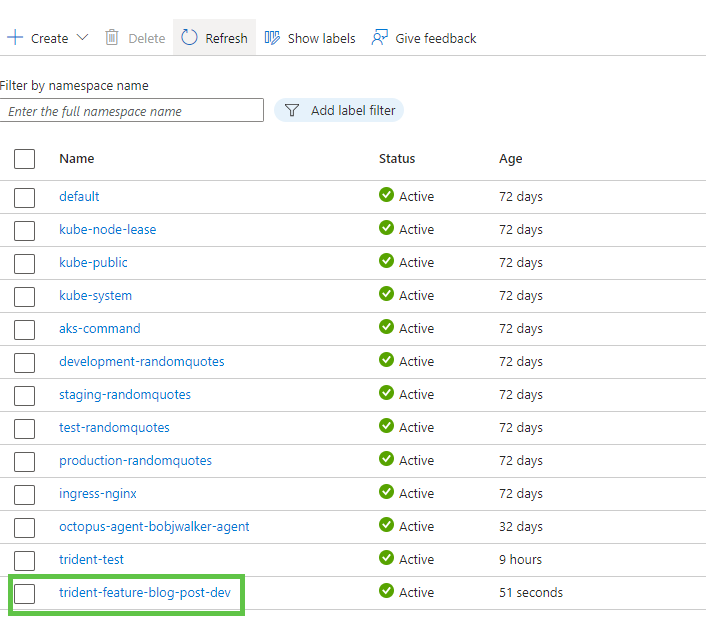Click the Status column header
The height and width of the screenshot is (631, 706).
pos(397,159)
